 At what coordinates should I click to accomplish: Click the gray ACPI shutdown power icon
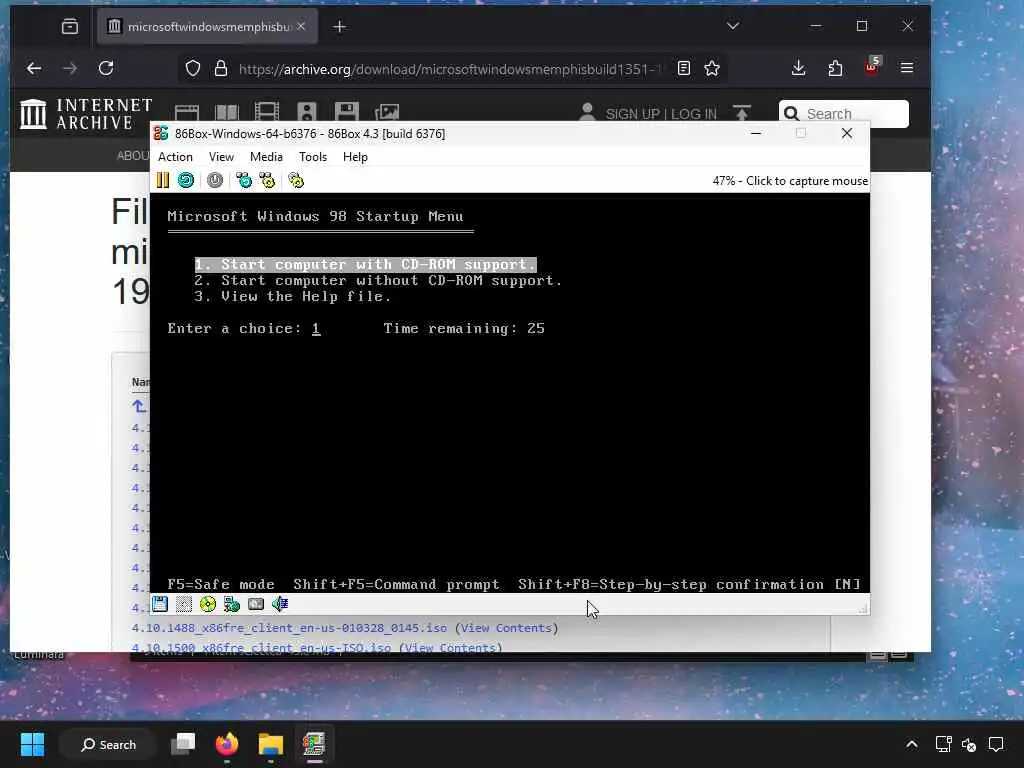coord(215,180)
